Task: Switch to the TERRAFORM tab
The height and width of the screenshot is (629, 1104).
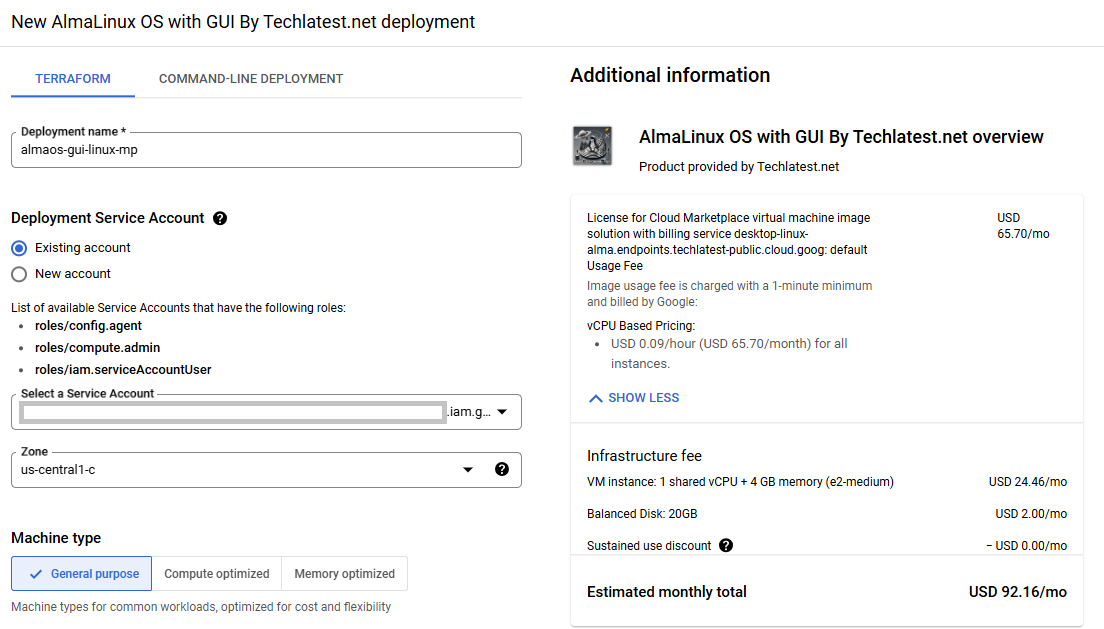Action: coord(73,79)
